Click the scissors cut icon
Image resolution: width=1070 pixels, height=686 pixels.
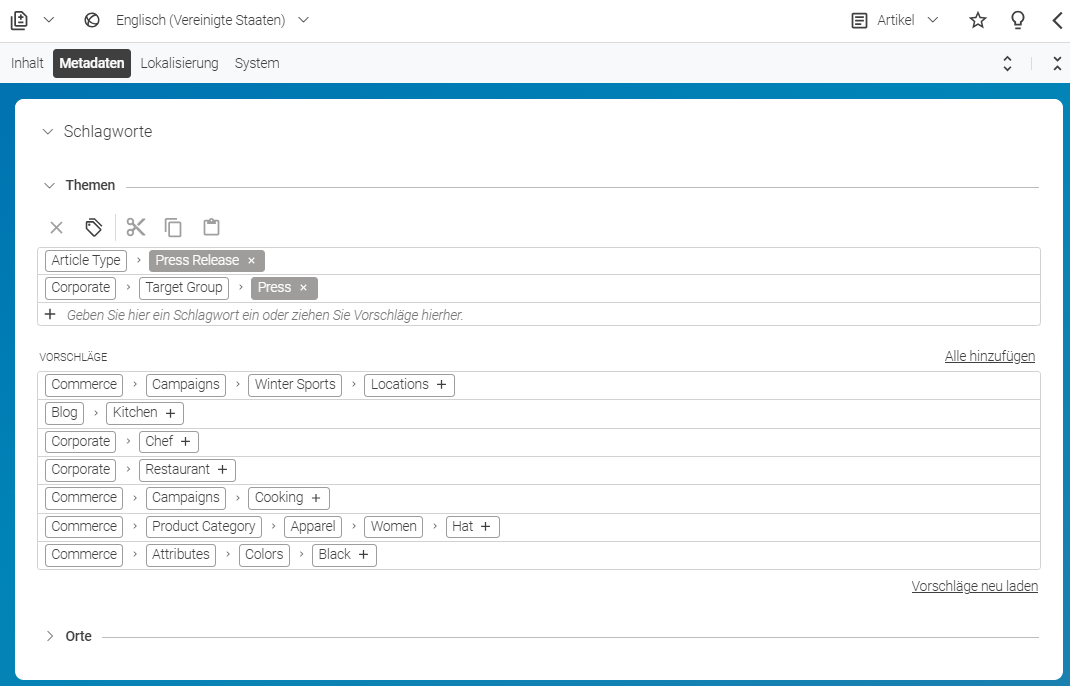136,227
